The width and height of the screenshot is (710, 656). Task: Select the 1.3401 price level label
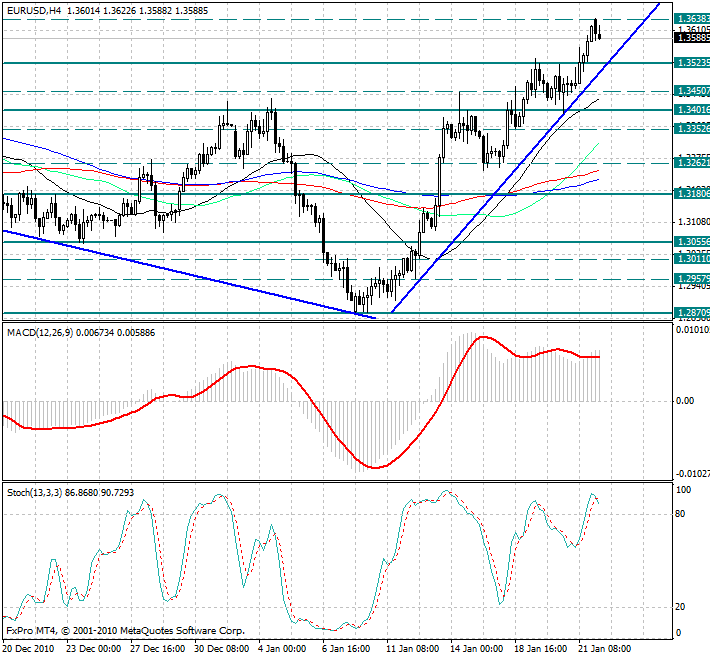point(692,110)
